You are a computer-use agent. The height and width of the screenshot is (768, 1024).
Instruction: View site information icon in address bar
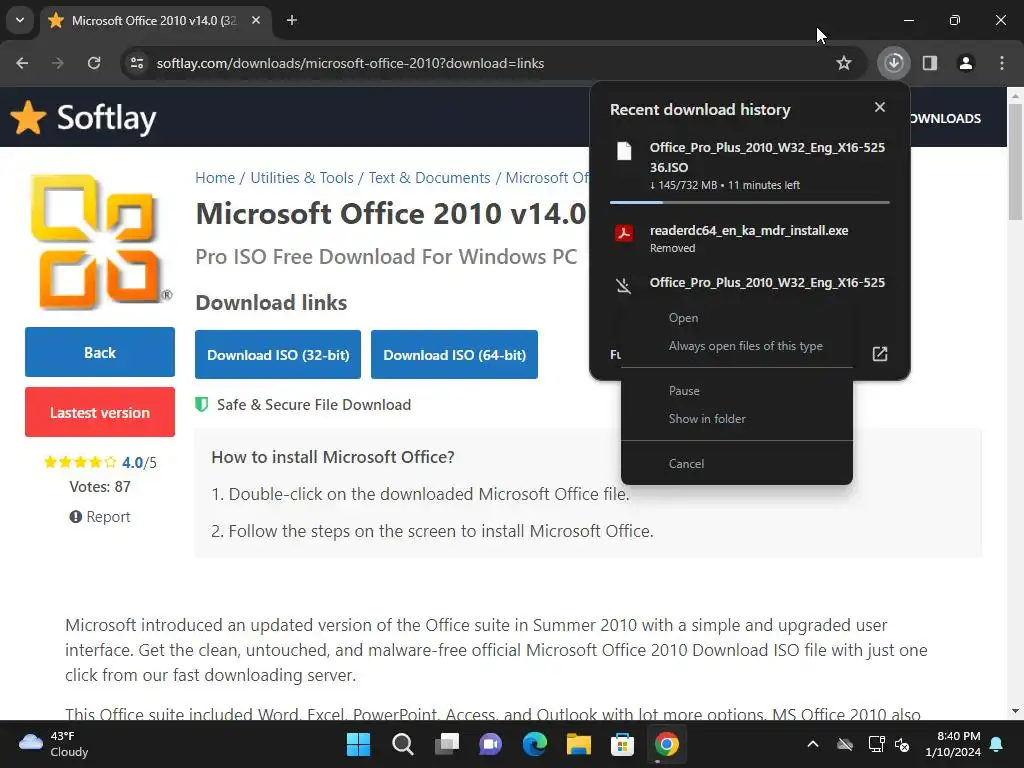(x=137, y=63)
